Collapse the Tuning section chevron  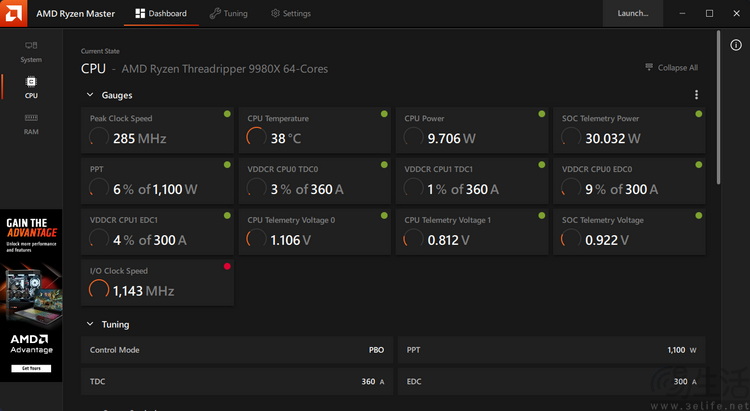(90, 324)
